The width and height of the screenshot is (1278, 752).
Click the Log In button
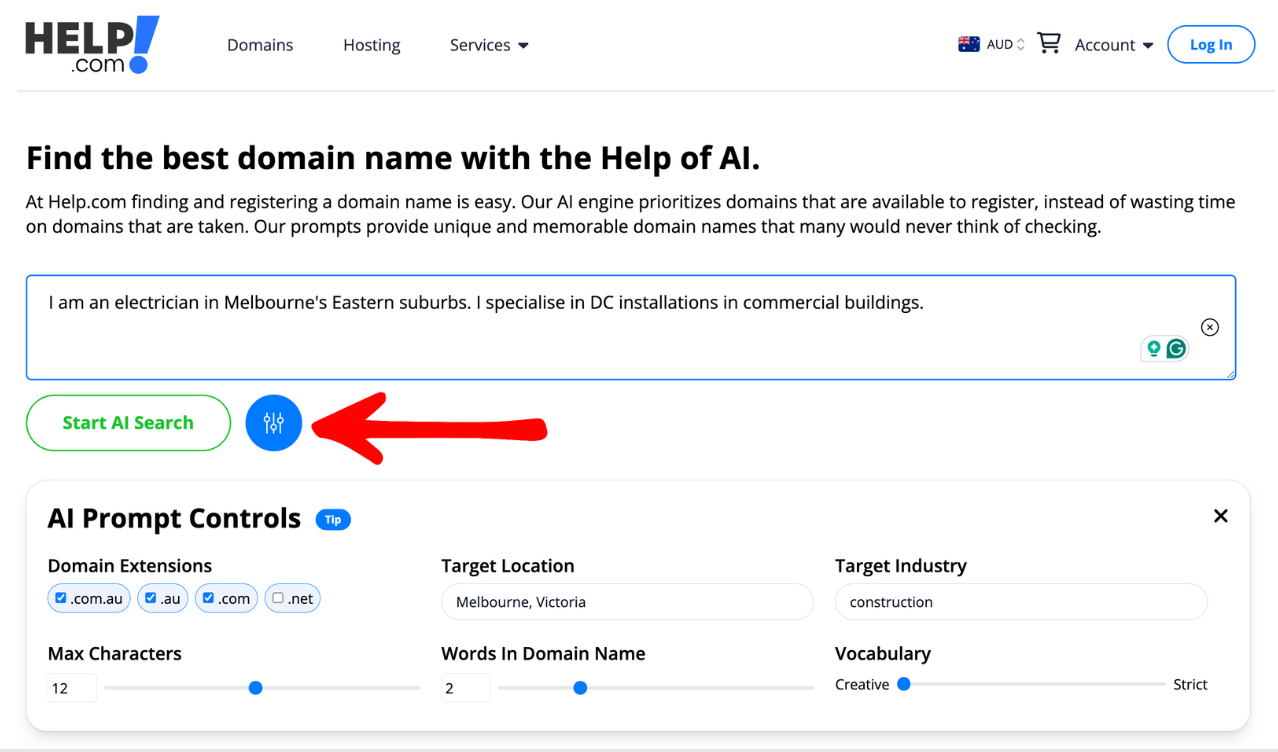click(1210, 45)
